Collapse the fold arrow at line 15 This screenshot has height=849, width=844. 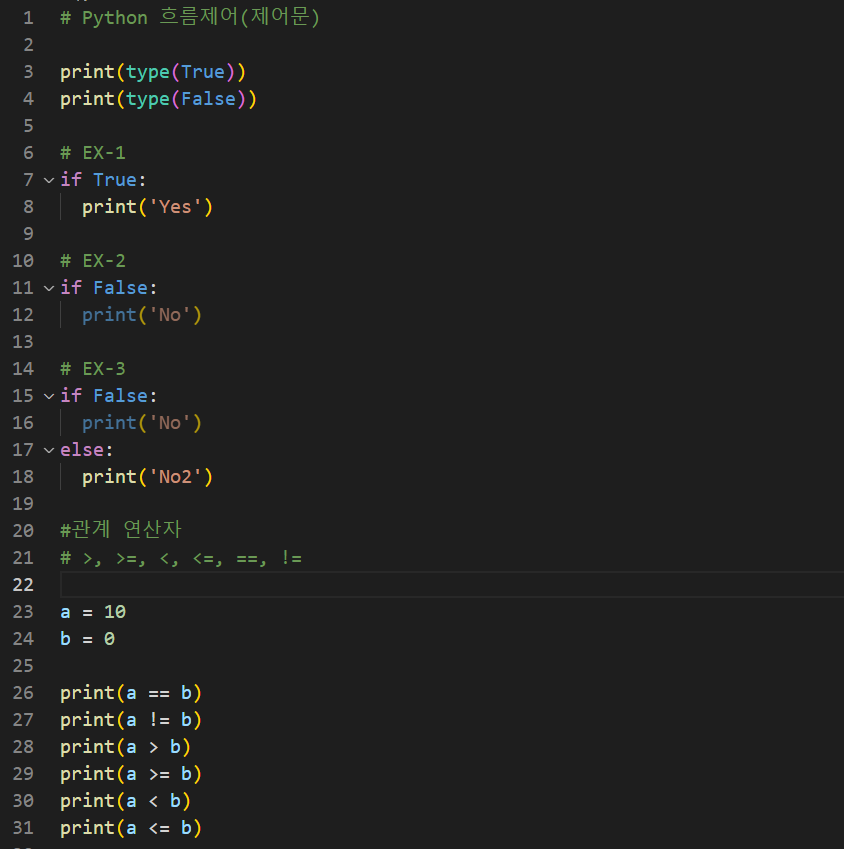[x=49, y=396]
